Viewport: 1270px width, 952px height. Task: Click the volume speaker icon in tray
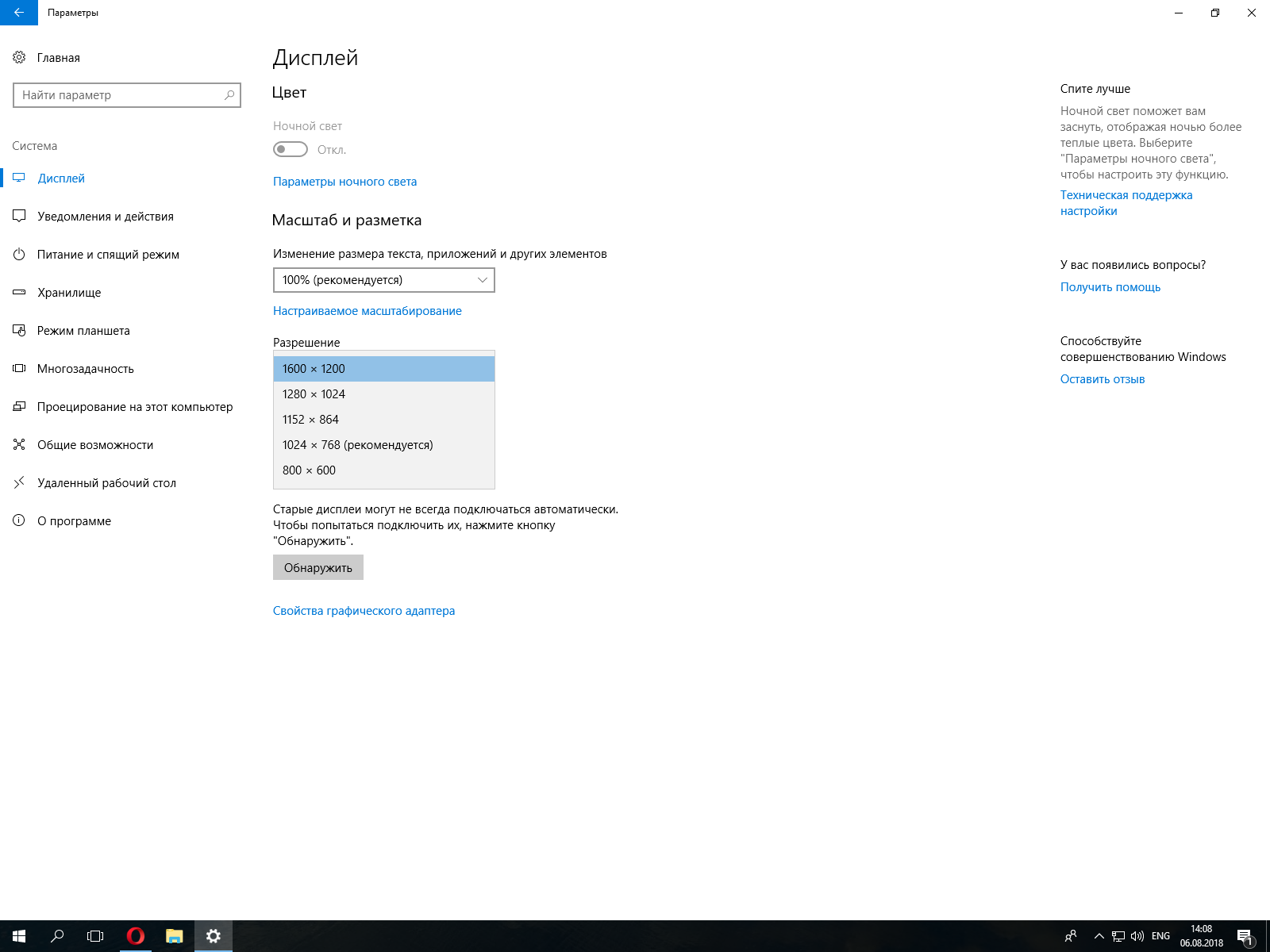pyautogui.click(x=1137, y=936)
